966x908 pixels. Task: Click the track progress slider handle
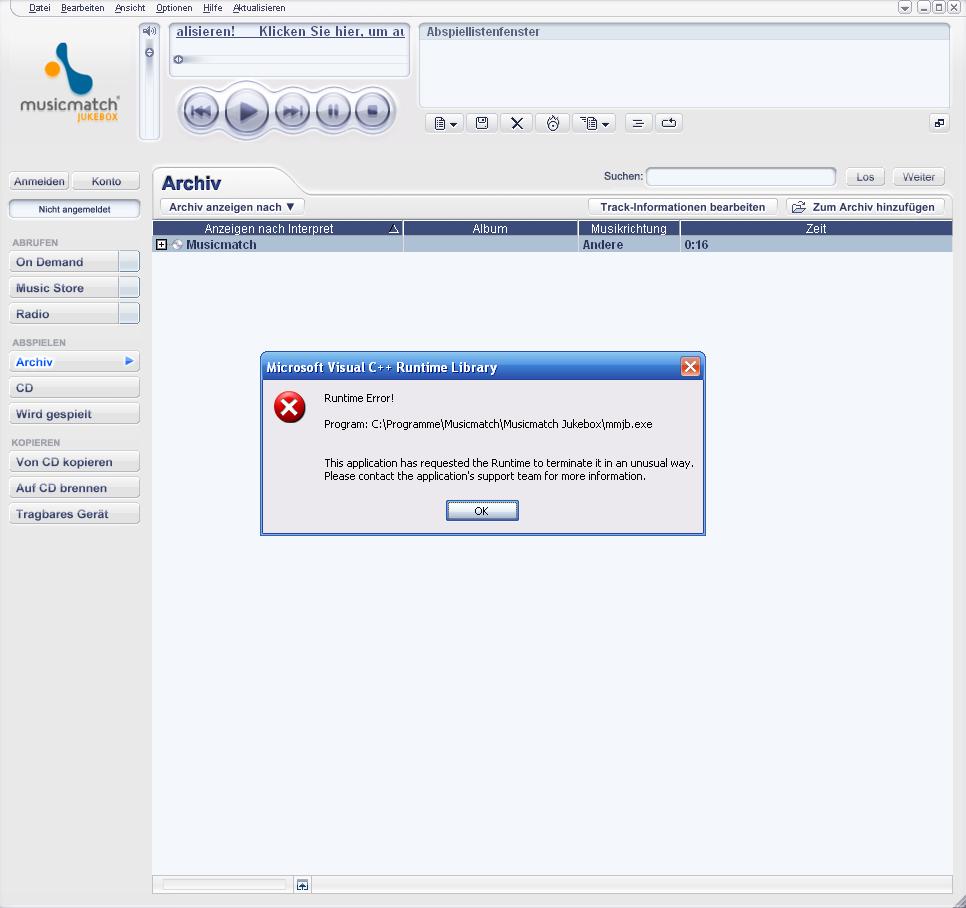178,60
